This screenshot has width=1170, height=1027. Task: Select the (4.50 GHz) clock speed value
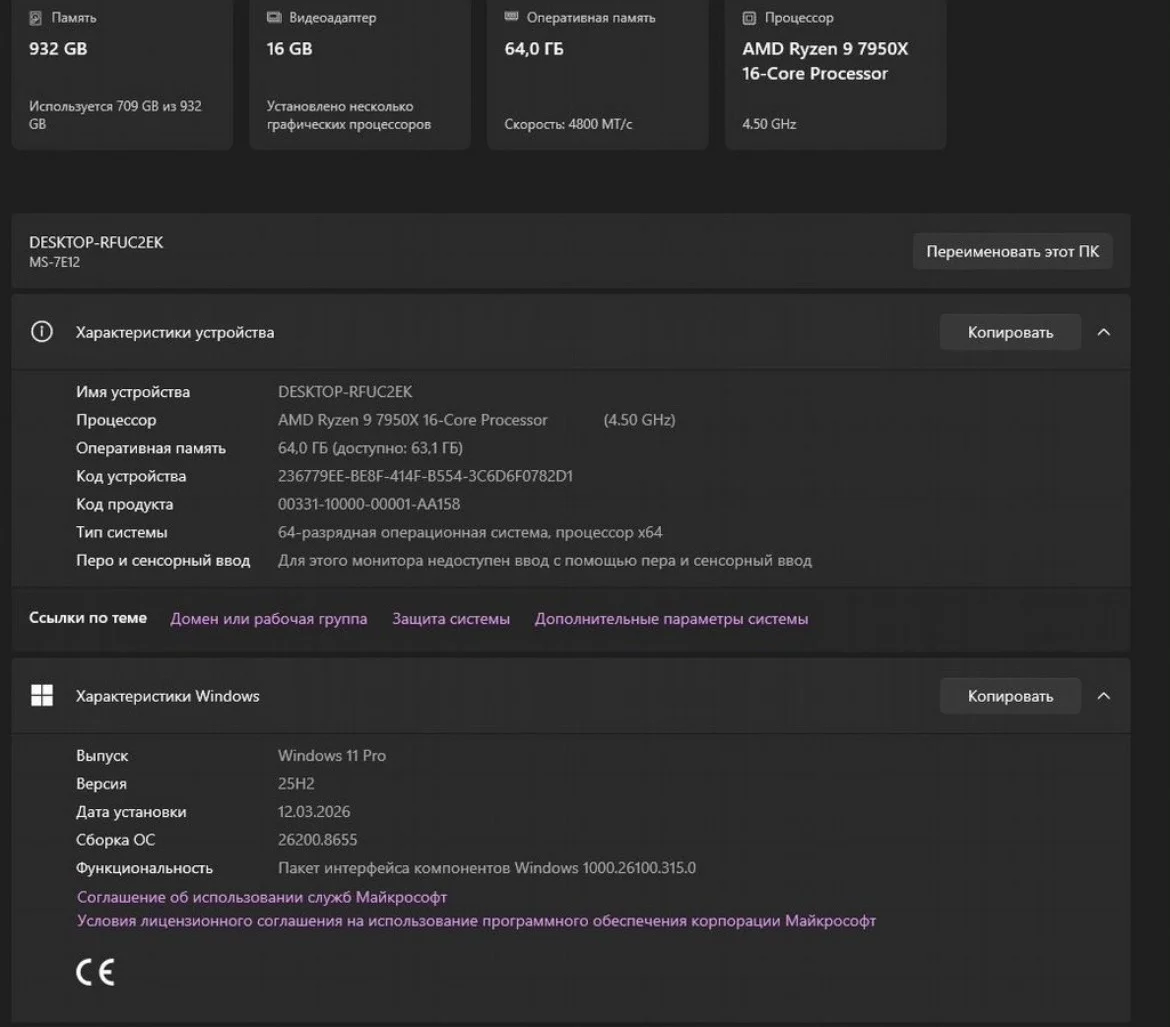pyautogui.click(x=639, y=420)
